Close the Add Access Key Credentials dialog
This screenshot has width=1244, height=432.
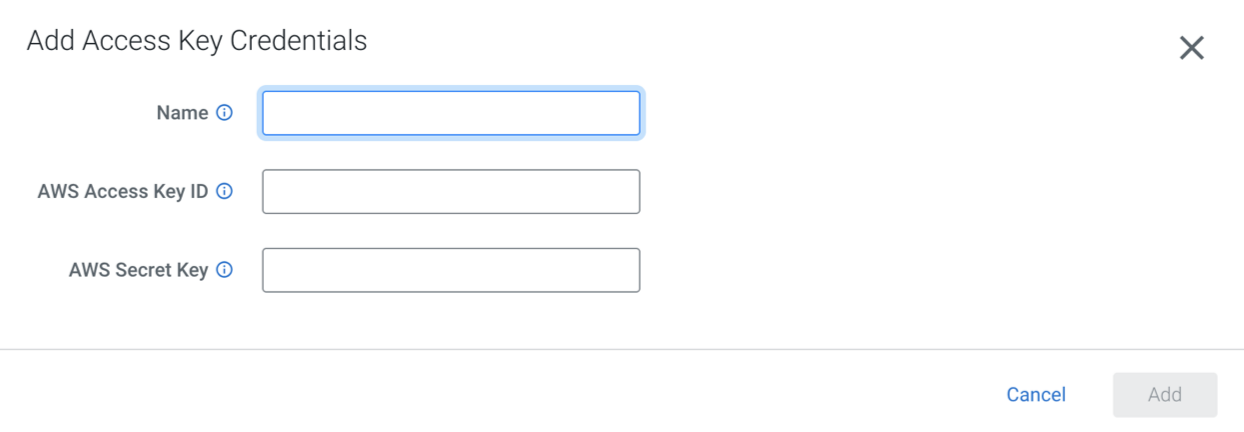(1191, 48)
